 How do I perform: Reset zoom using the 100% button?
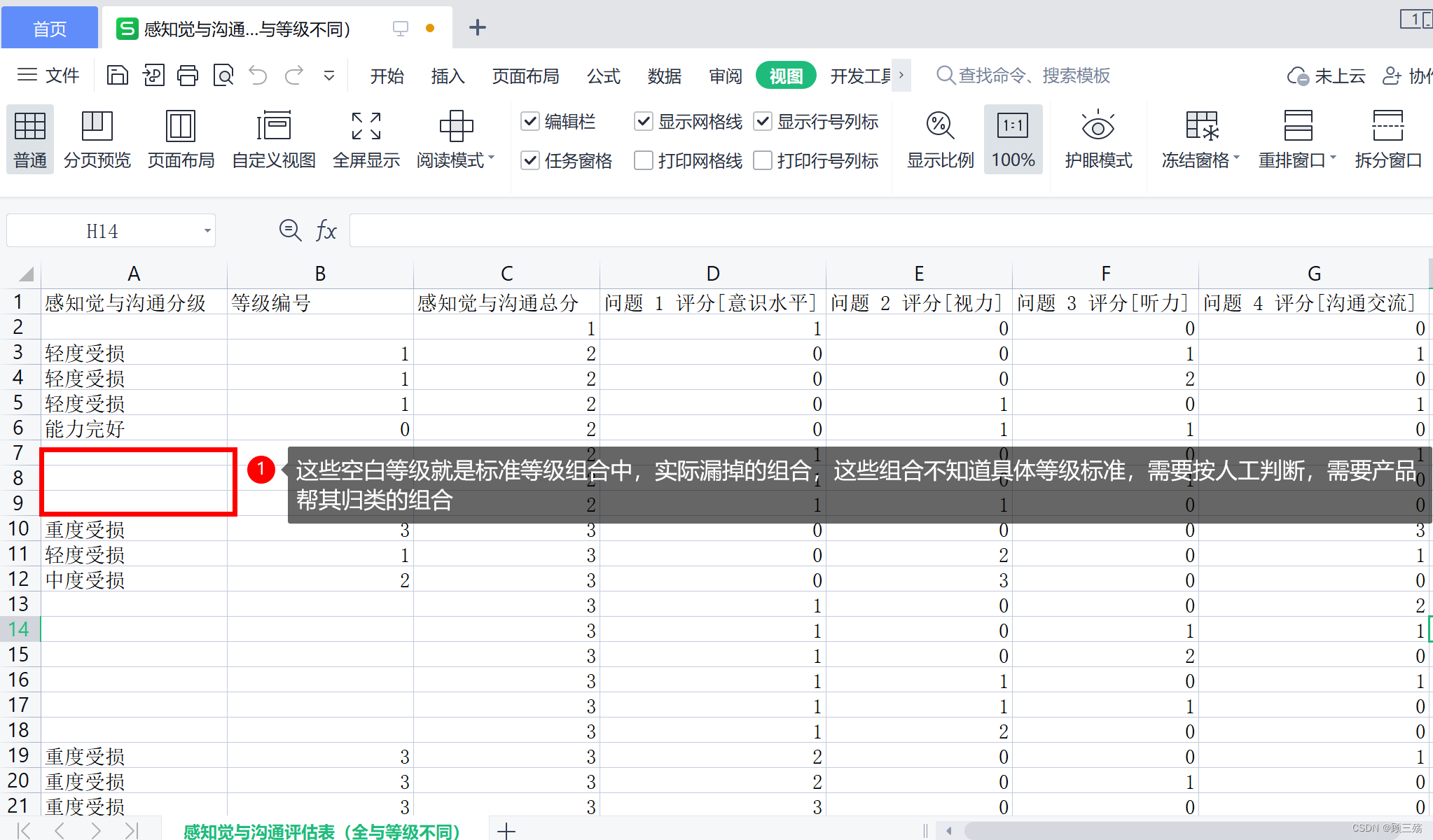[x=1013, y=140]
